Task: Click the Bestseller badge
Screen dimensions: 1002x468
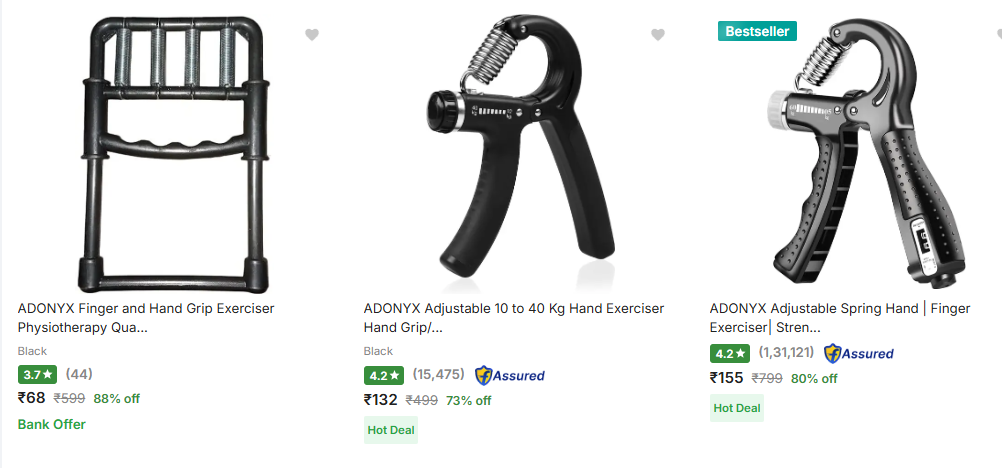Action: click(x=757, y=31)
